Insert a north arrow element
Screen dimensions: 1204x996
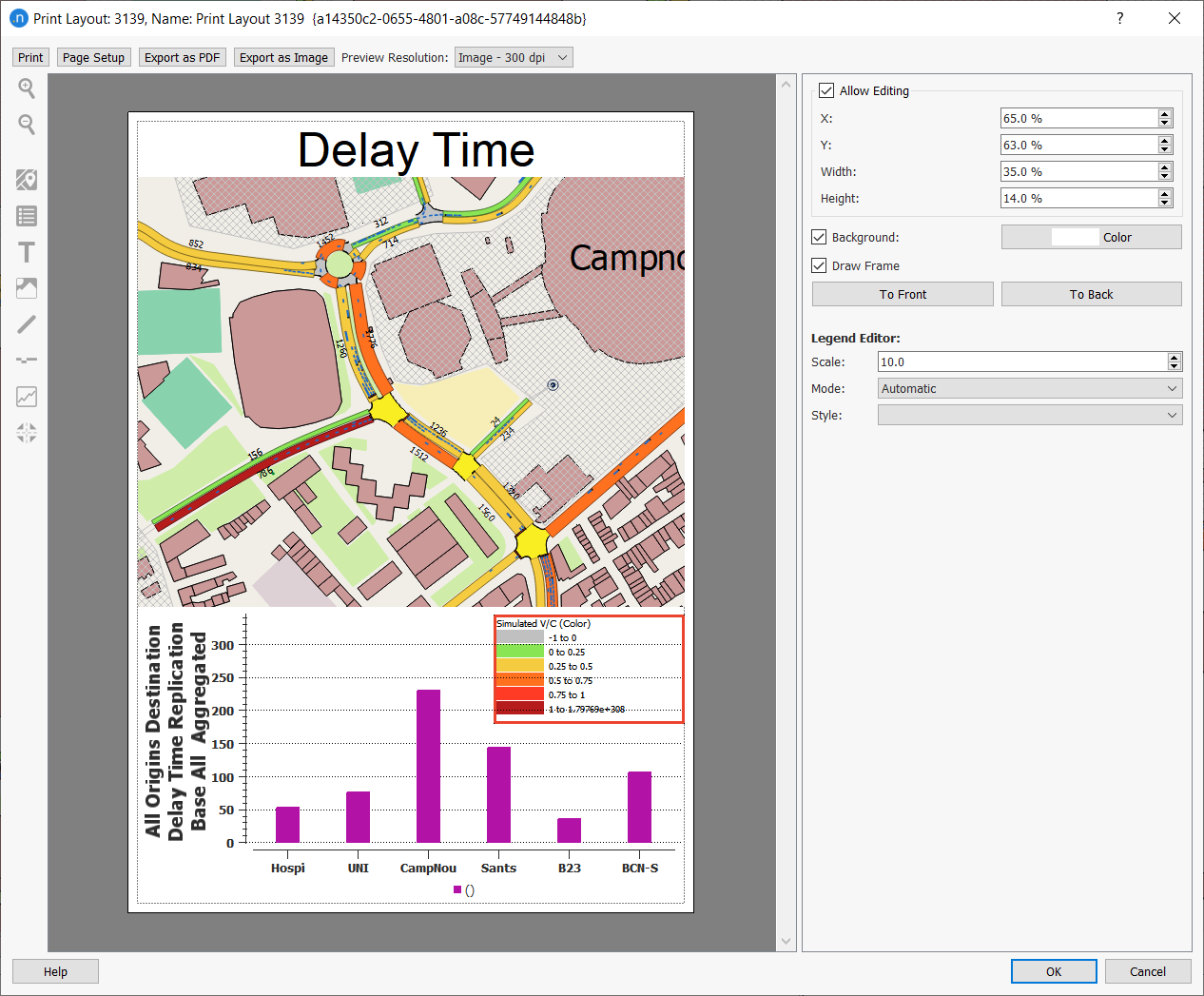(x=26, y=433)
